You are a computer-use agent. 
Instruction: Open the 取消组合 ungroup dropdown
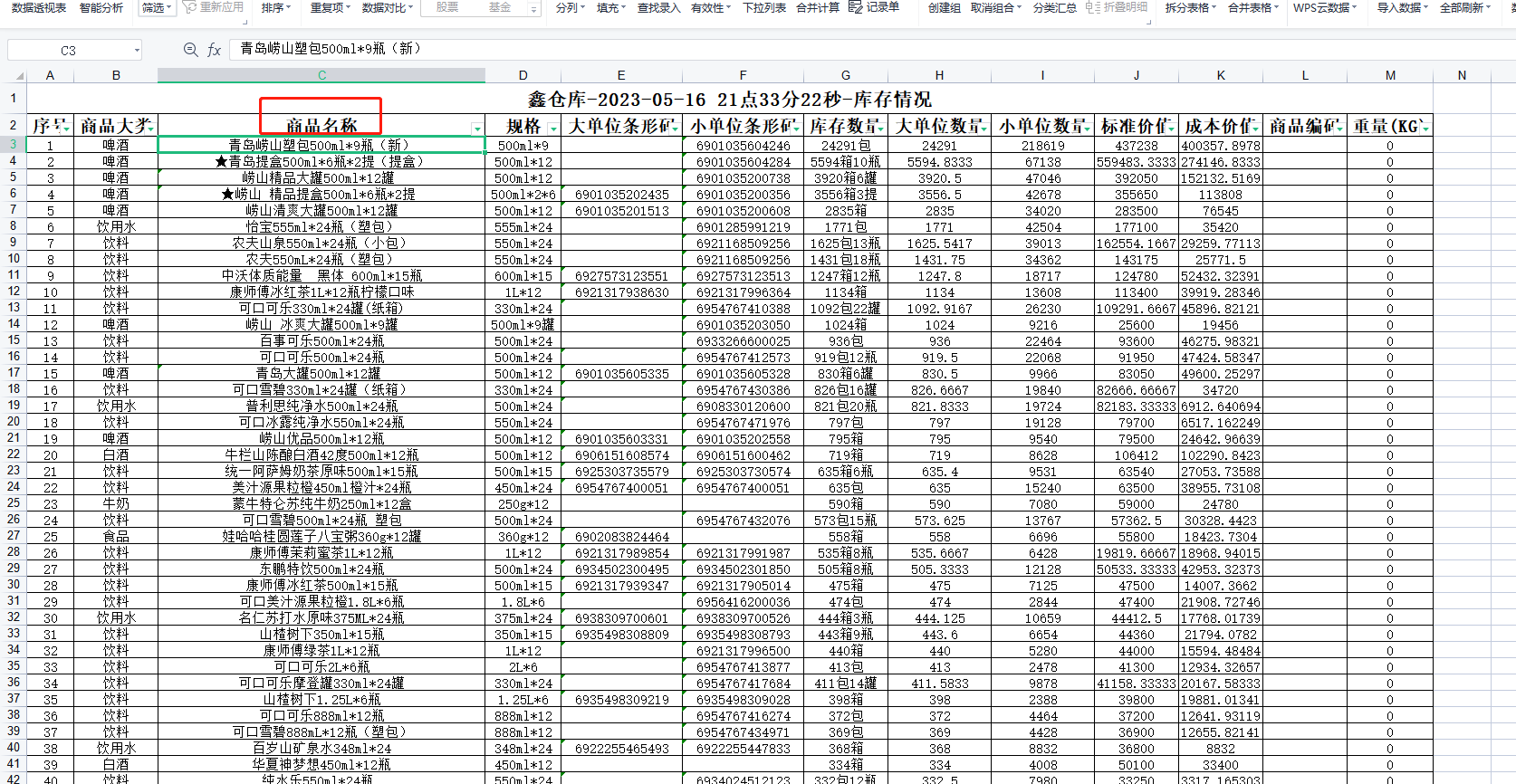point(995,7)
